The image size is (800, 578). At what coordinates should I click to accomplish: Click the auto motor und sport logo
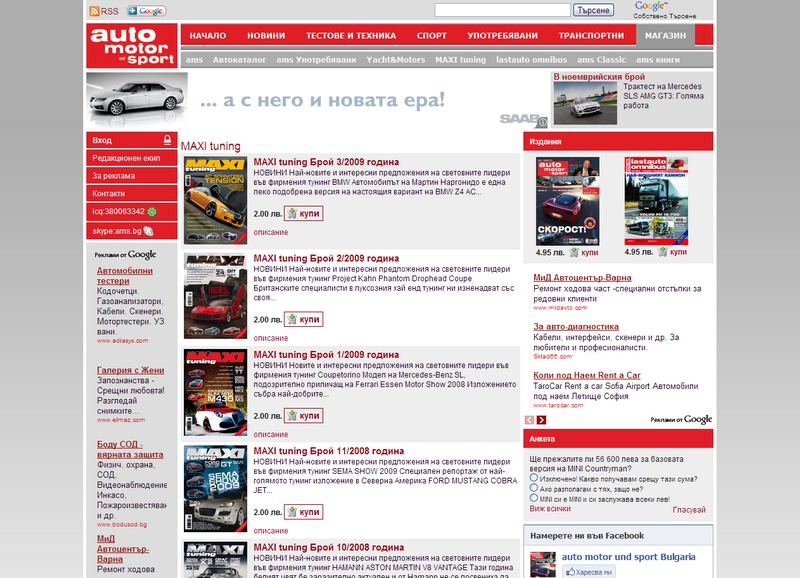[x=132, y=46]
